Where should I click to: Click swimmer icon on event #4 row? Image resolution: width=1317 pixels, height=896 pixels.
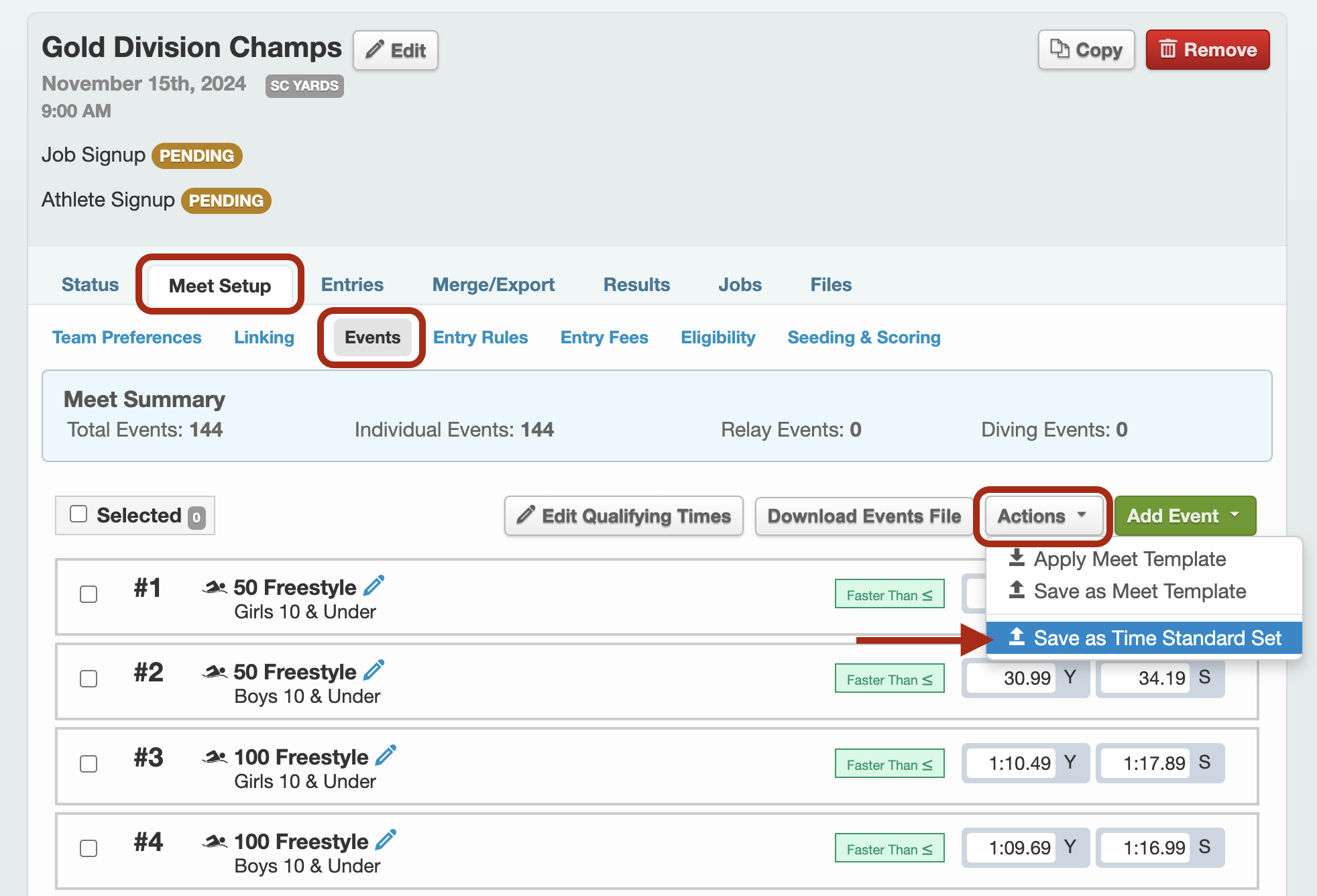[x=215, y=842]
